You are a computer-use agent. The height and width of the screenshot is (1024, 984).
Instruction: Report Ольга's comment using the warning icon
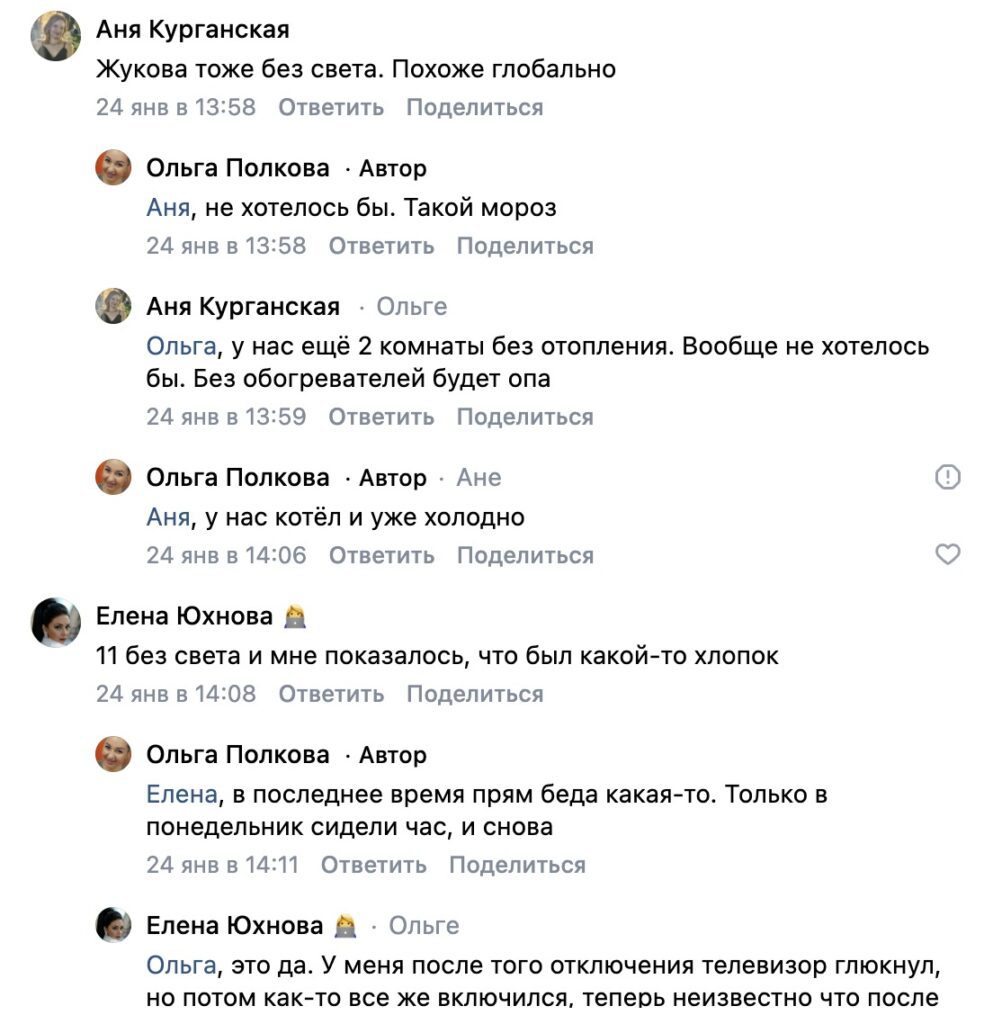947,478
